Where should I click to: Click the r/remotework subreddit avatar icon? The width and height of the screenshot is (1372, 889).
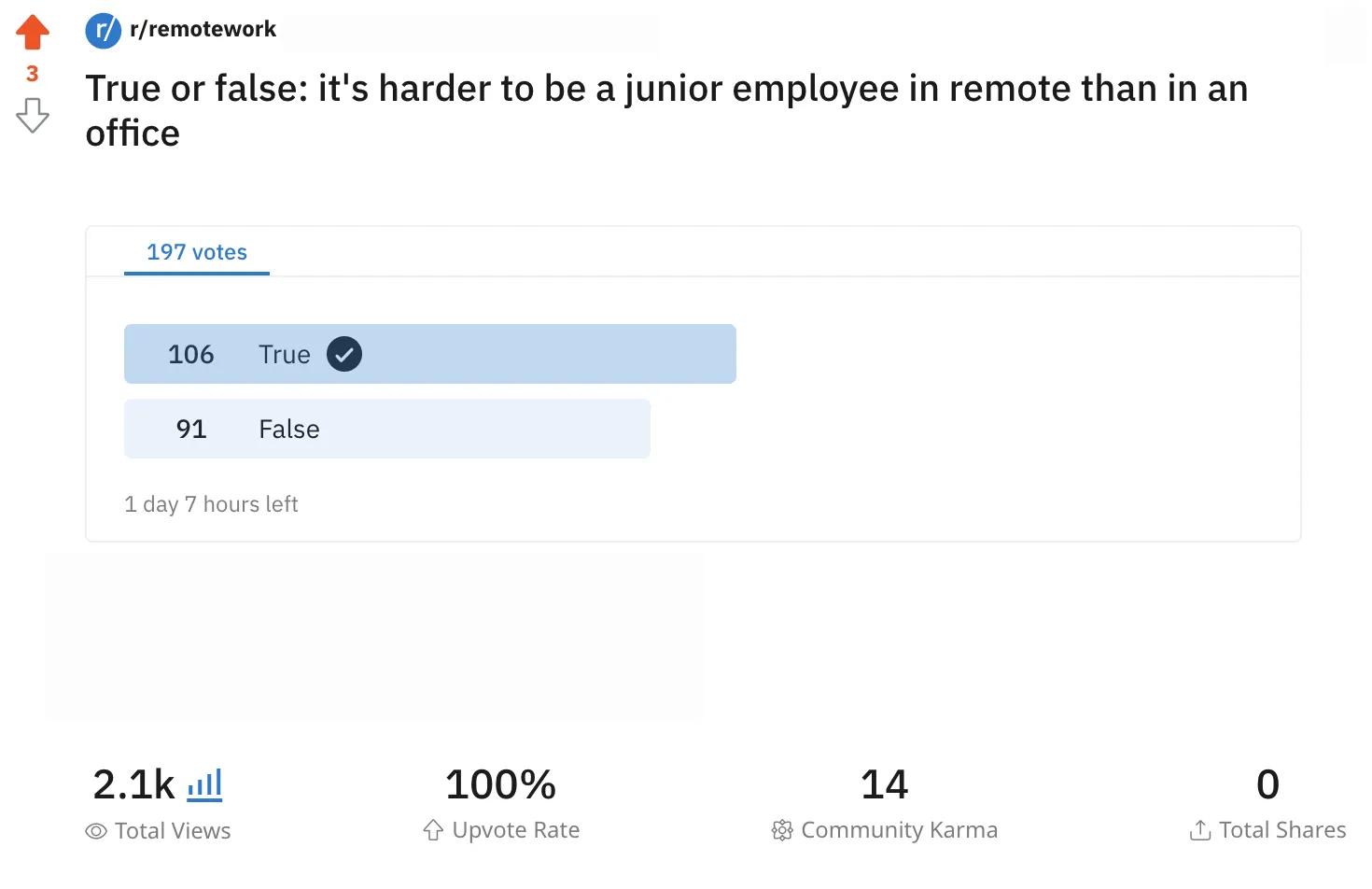(x=103, y=30)
